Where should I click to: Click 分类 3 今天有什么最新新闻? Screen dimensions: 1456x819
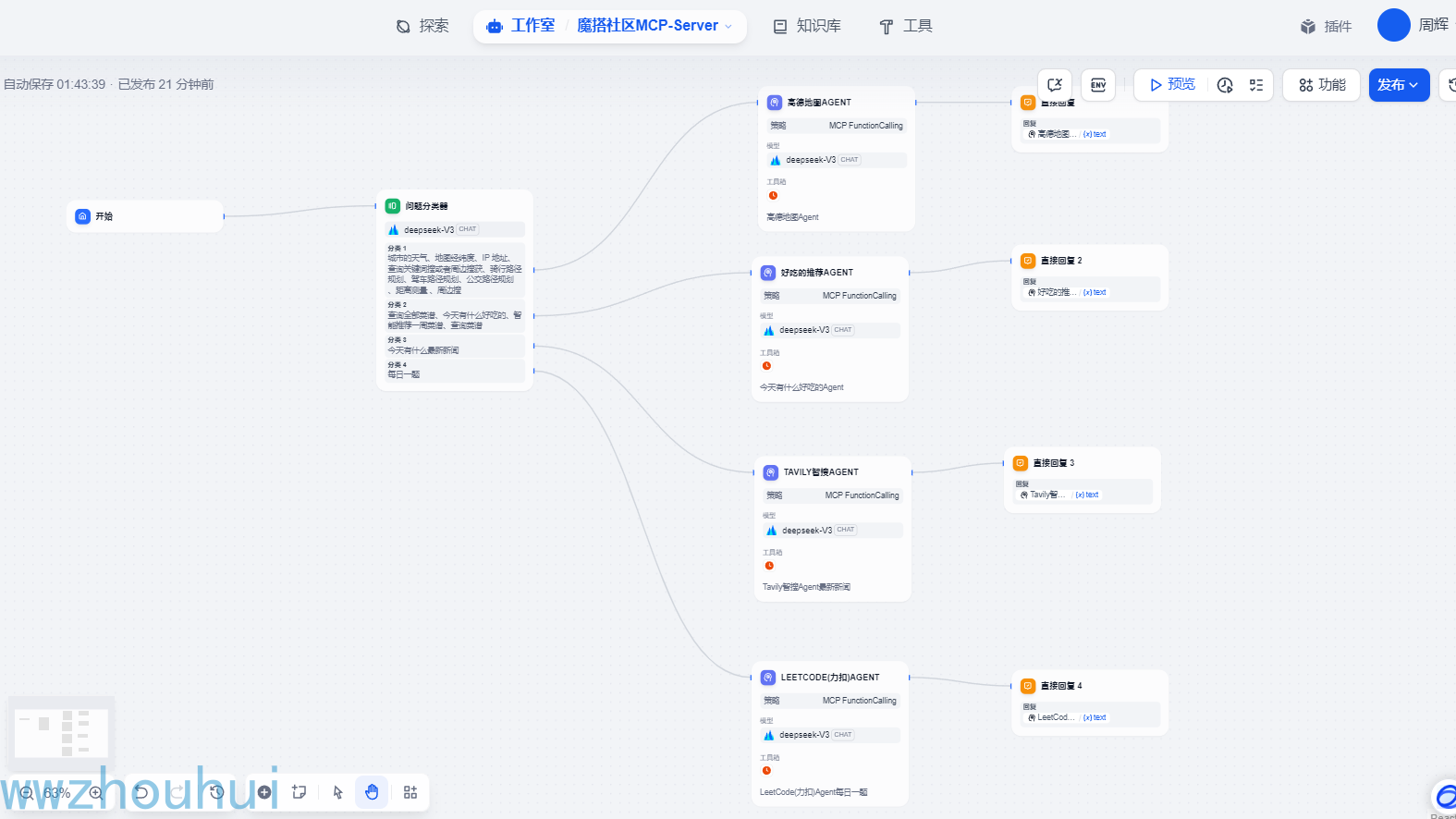455,346
